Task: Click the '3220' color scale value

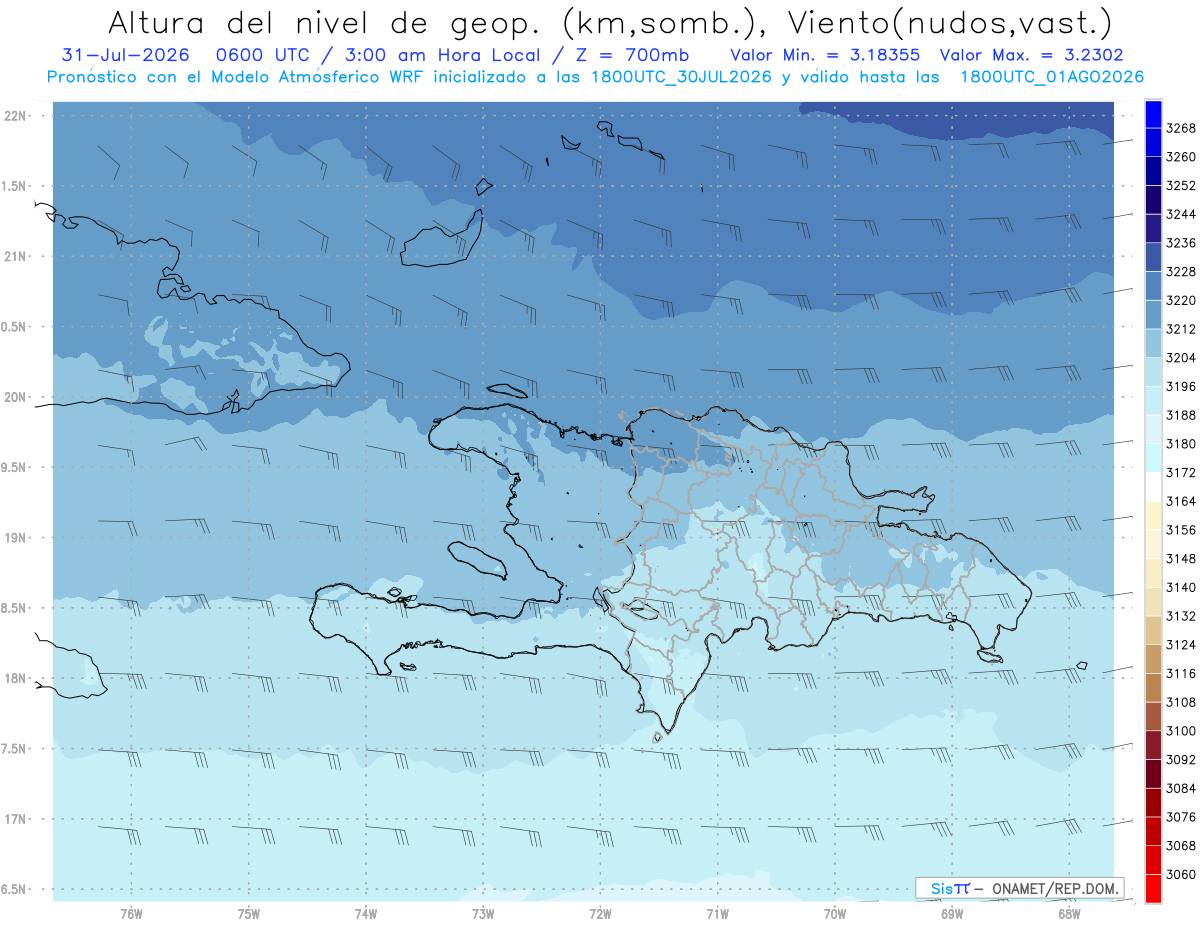Action: point(1181,300)
